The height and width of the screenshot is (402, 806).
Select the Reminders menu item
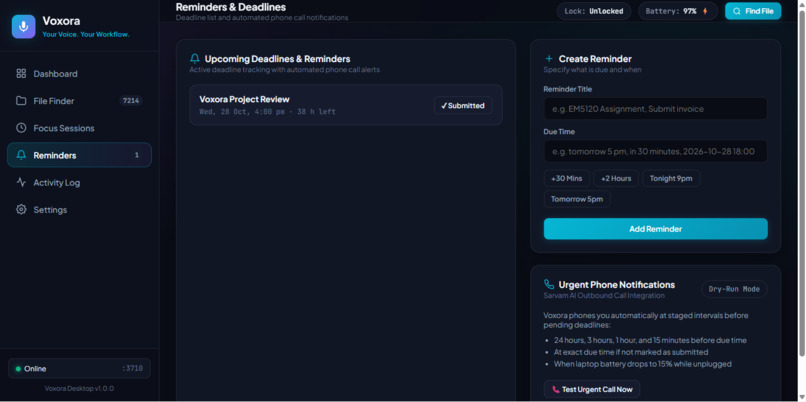(x=79, y=155)
